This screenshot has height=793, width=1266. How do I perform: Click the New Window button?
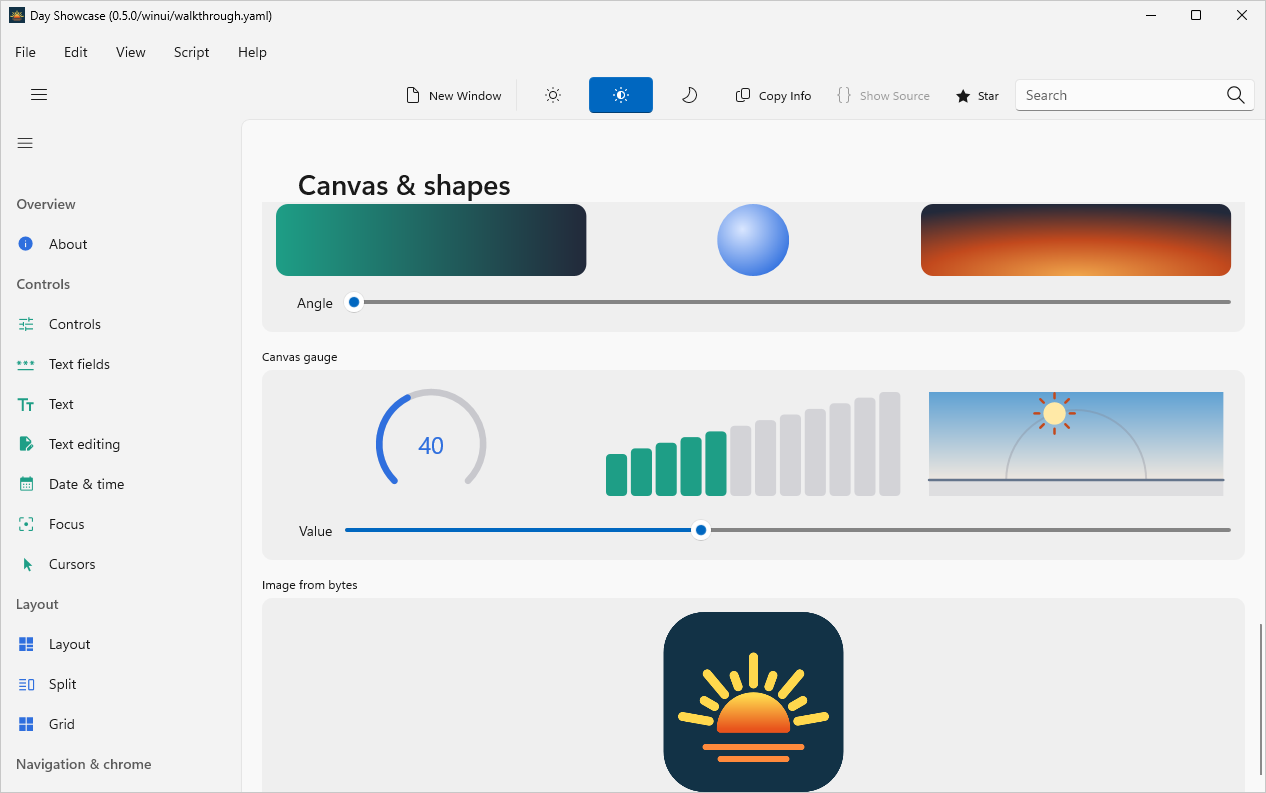coord(453,95)
